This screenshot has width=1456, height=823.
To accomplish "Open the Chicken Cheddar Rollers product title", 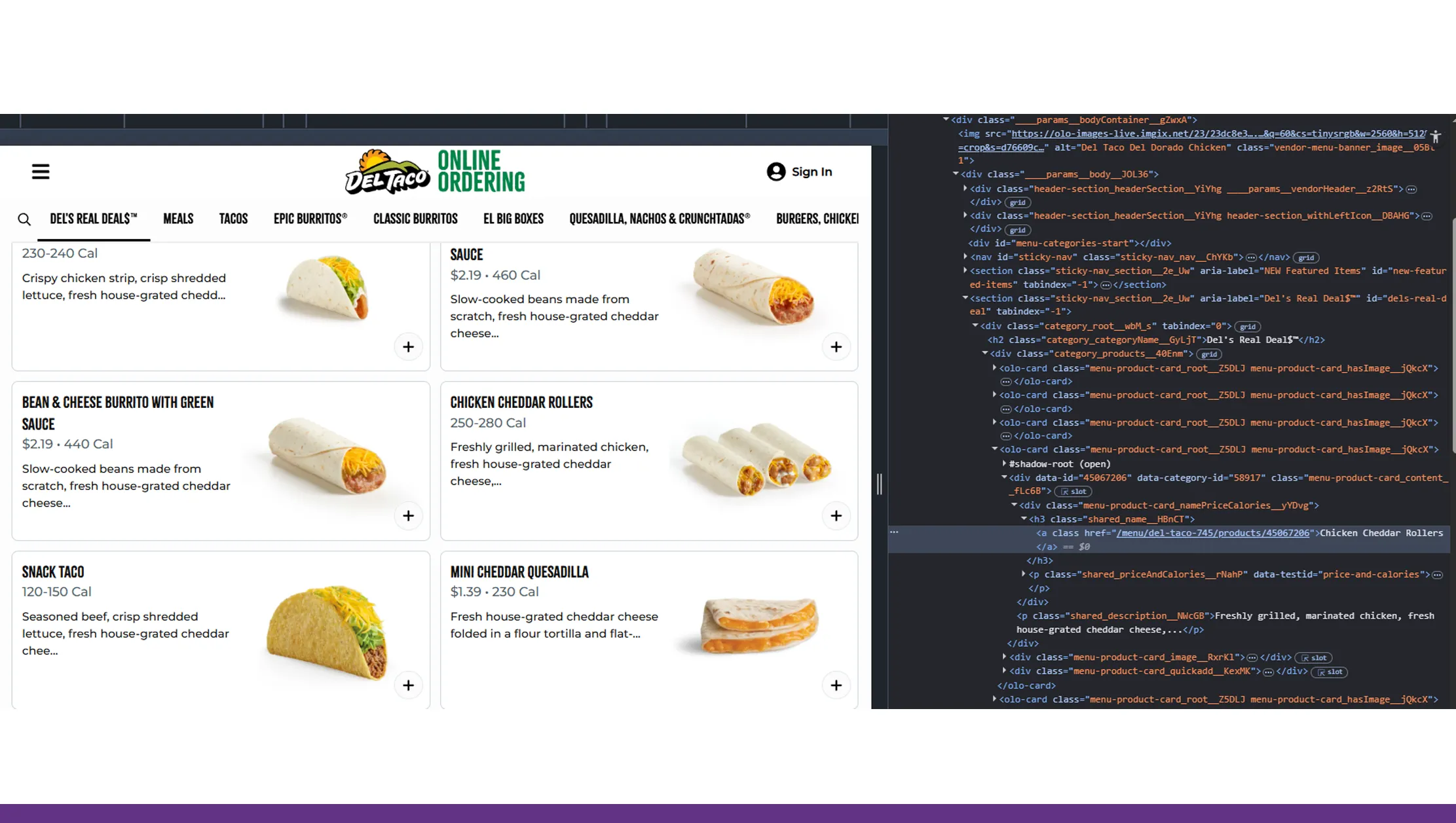I will click(521, 403).
